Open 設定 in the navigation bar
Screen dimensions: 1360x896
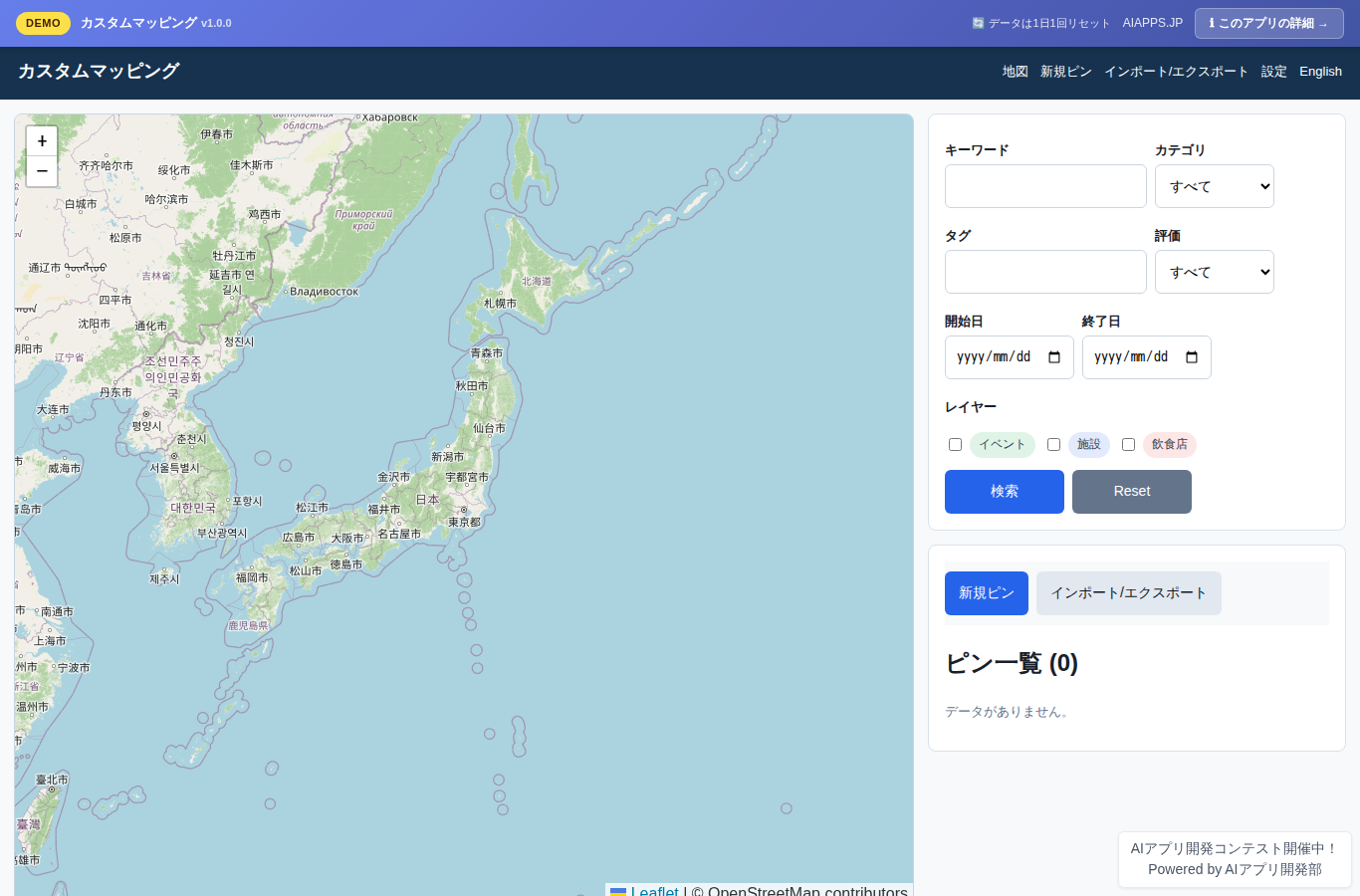tap(1274, 72)
